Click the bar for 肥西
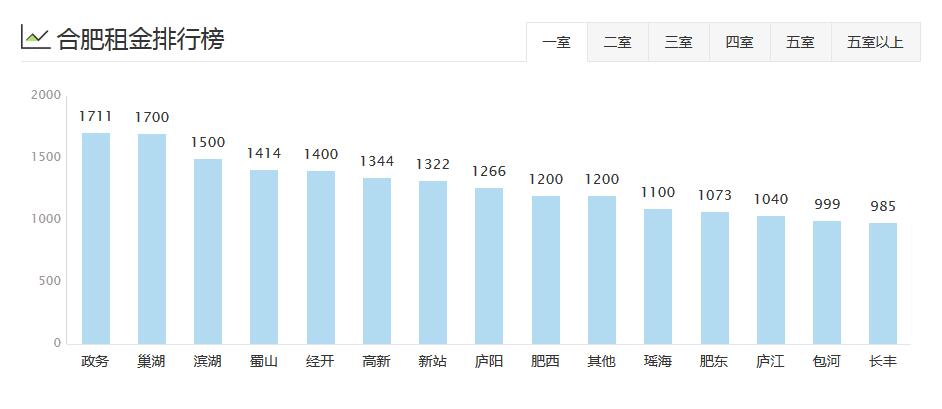This screenshot has width=942, height=409. point(545,270)
